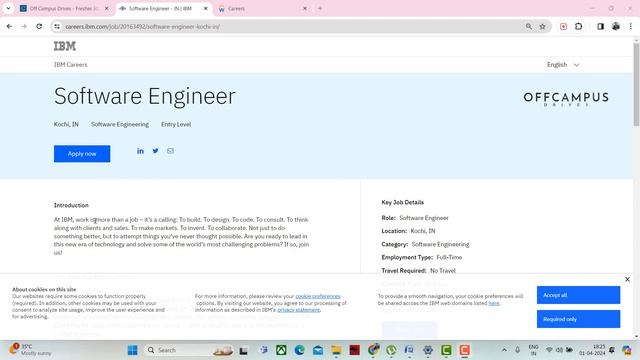640x360 pixels.
Task: Click the Software Engineering category text
Action: pos(120,124)
